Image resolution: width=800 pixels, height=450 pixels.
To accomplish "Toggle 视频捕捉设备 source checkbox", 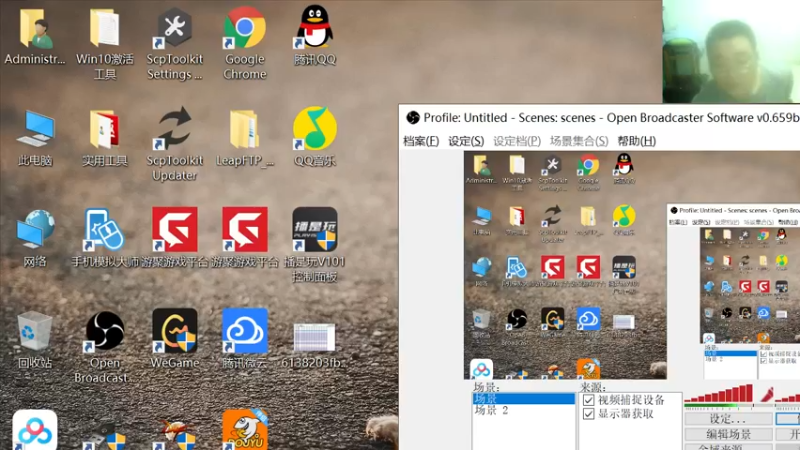I will [x=589, y=400].
